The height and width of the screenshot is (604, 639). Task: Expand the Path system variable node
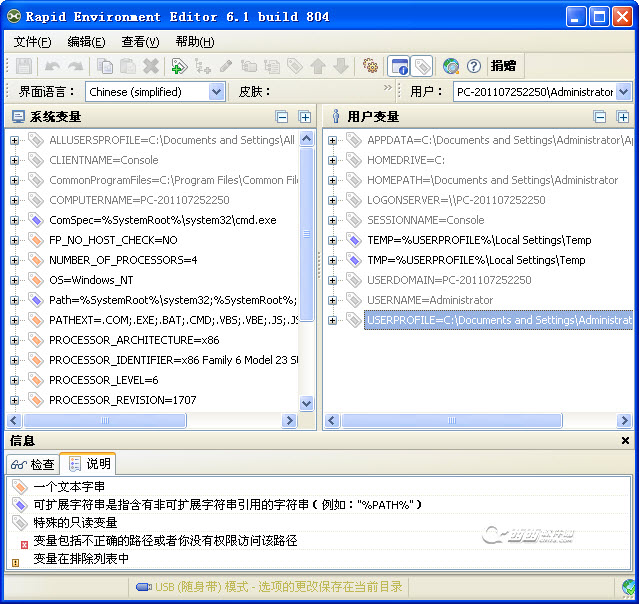pos(15,300)
